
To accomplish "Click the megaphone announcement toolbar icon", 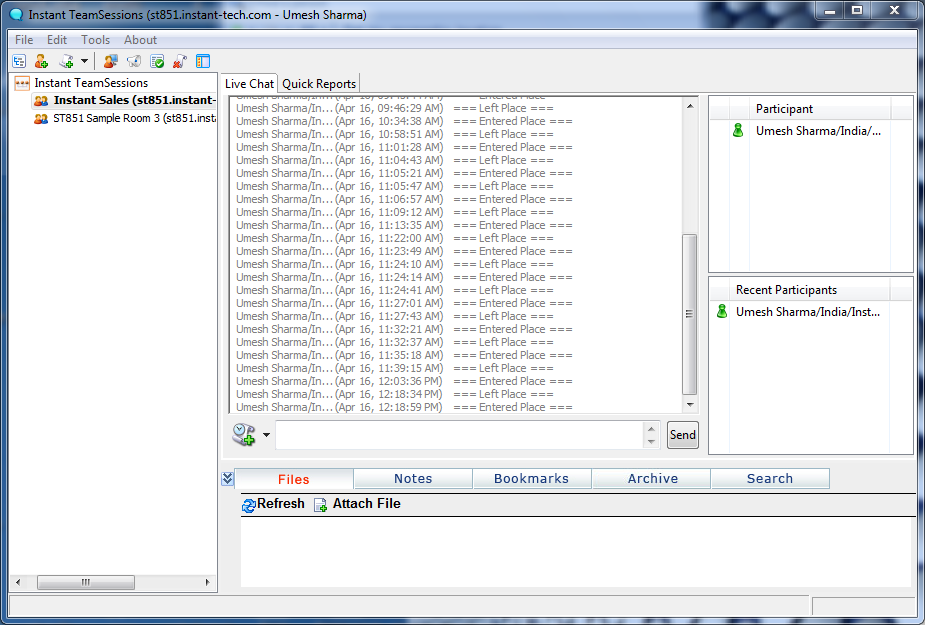I will coord(134,61).
